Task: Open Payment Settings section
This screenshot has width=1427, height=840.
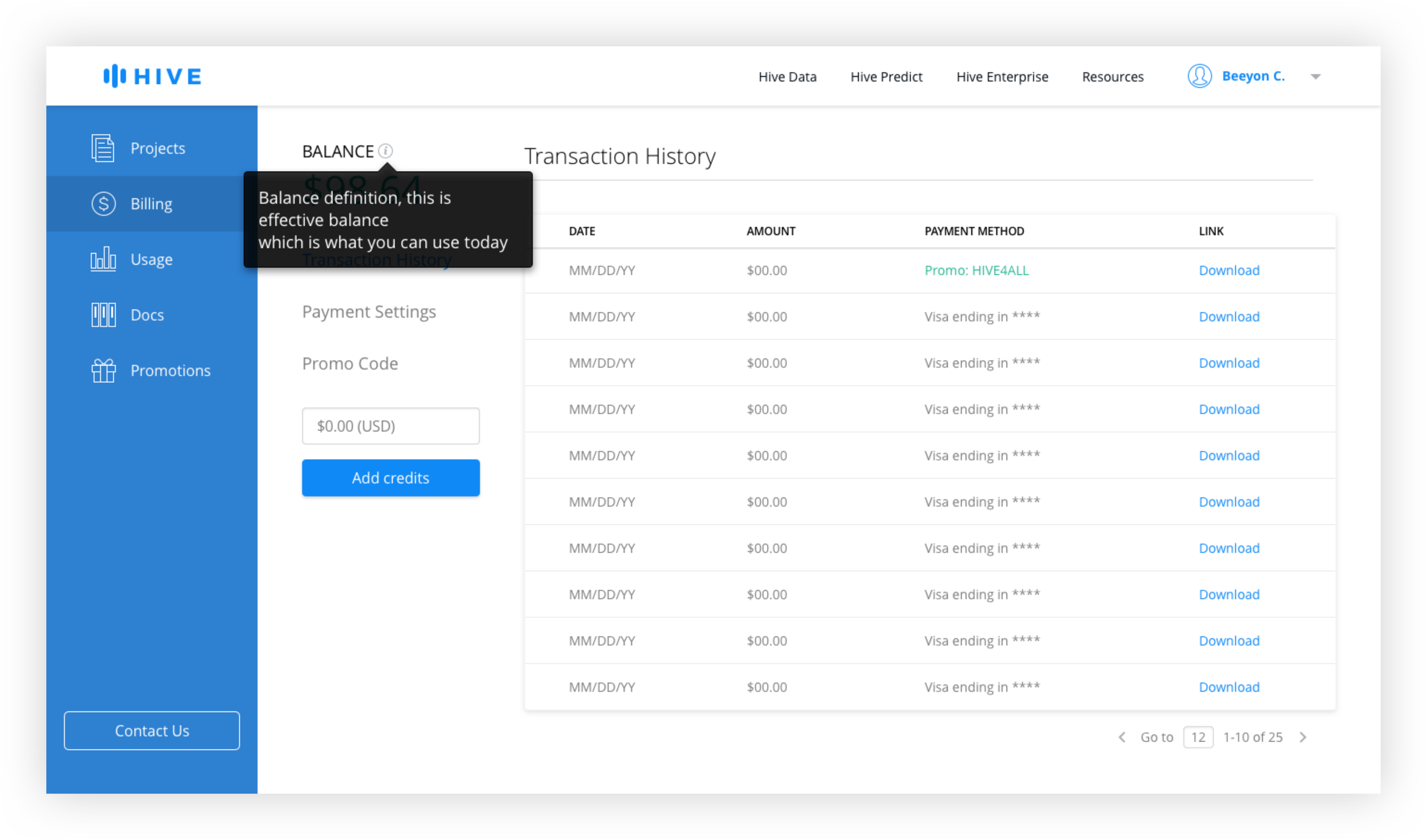Action: pyautogui.click(x=369, y=312)
